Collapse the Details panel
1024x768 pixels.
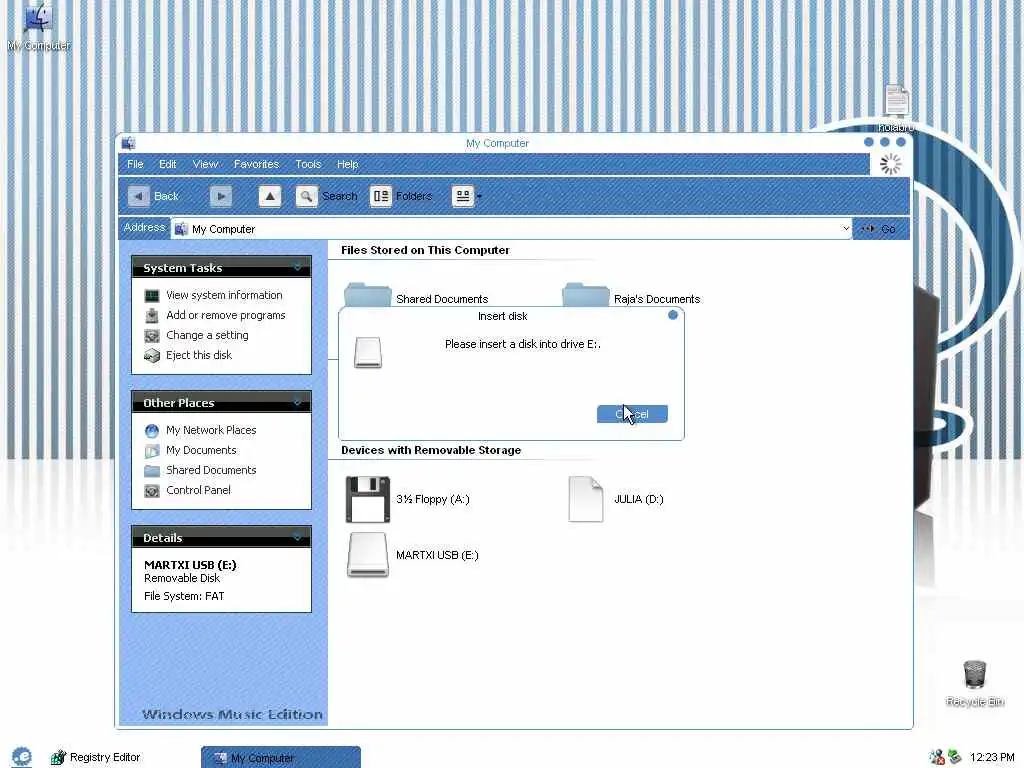(297, 537)
